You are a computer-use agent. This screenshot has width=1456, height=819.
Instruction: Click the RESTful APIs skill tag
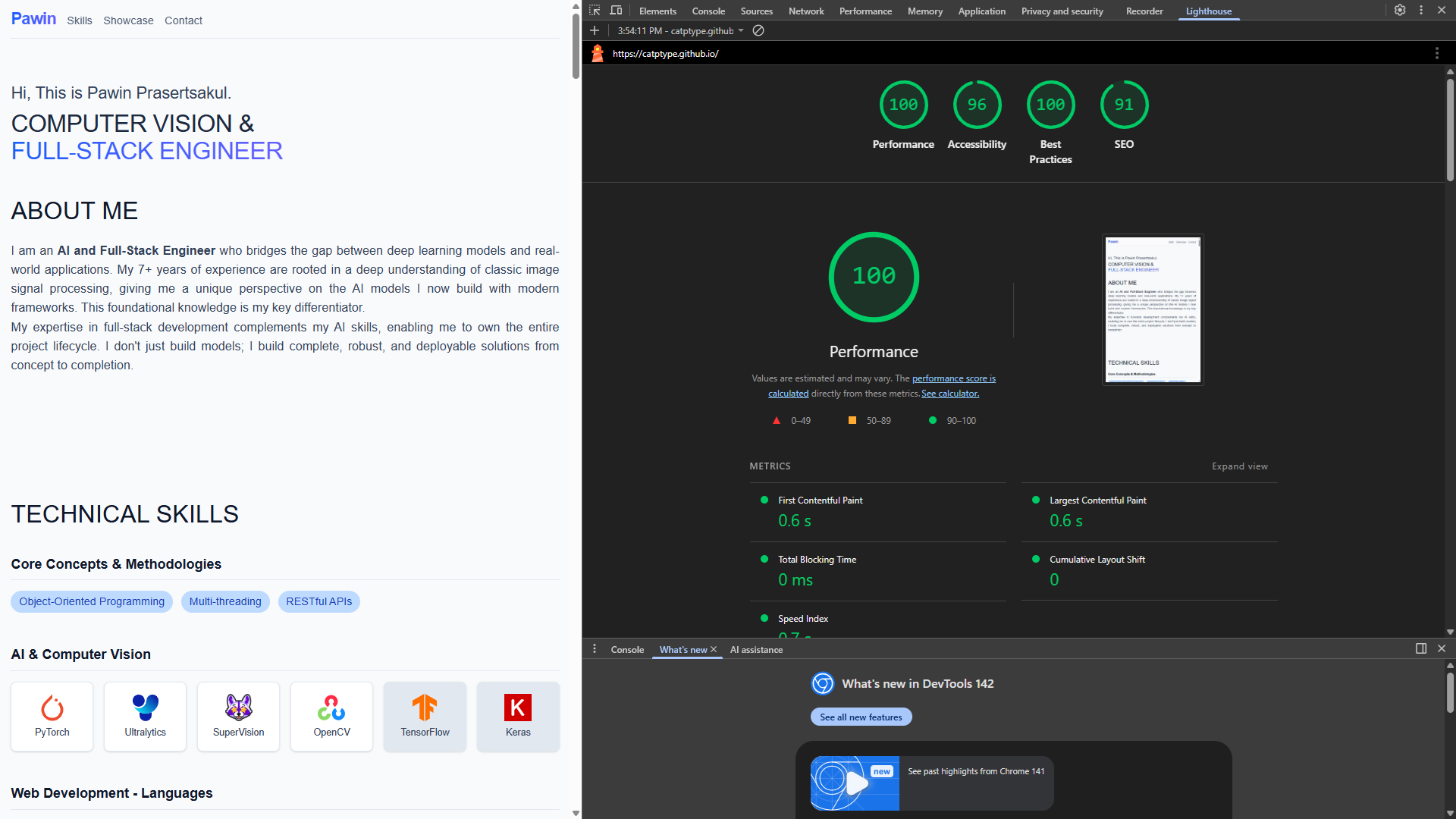tap(319, 601)
